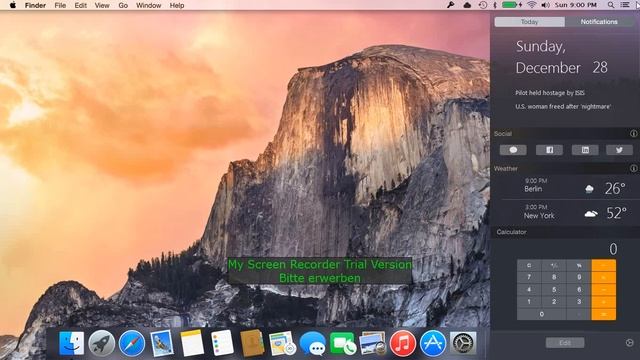The height and width of the screenshot is (360, 640).
Task: Open the File menu
Action: pyautogui.click(x=60, y=5)
